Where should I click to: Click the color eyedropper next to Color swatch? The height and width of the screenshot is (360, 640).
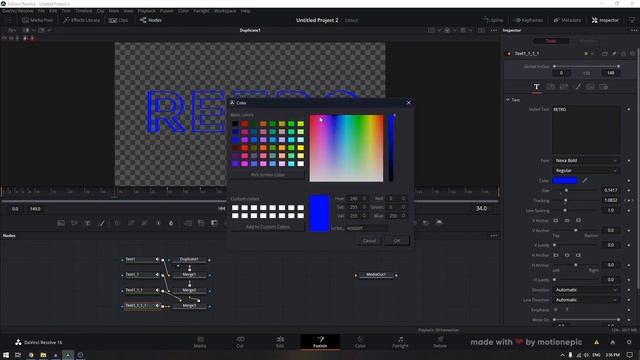[x=585, y=180]
